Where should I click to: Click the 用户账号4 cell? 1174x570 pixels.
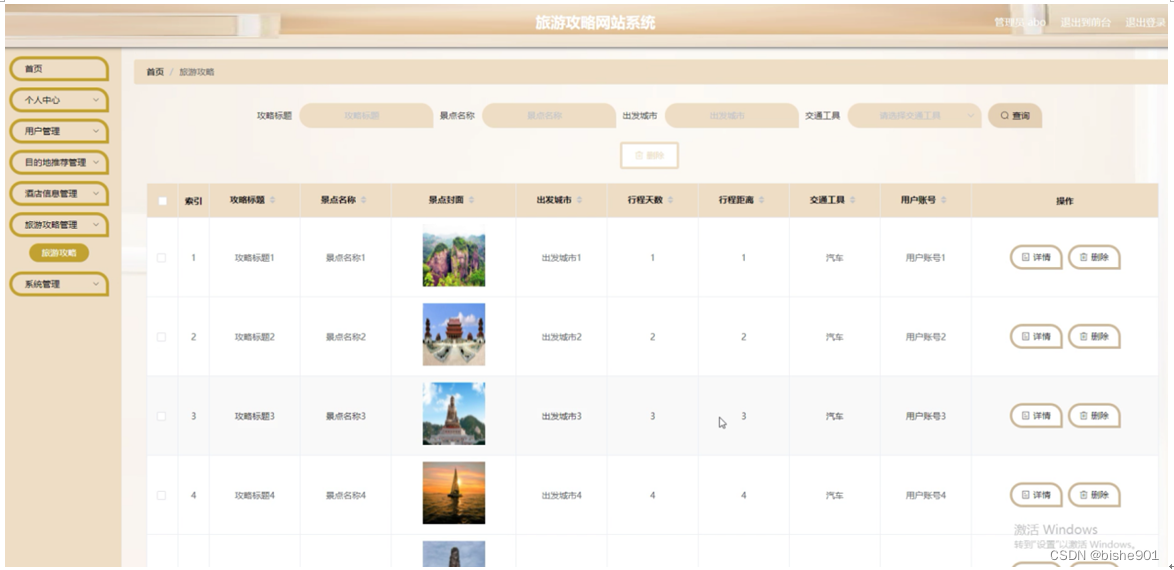tap(925, 496)
